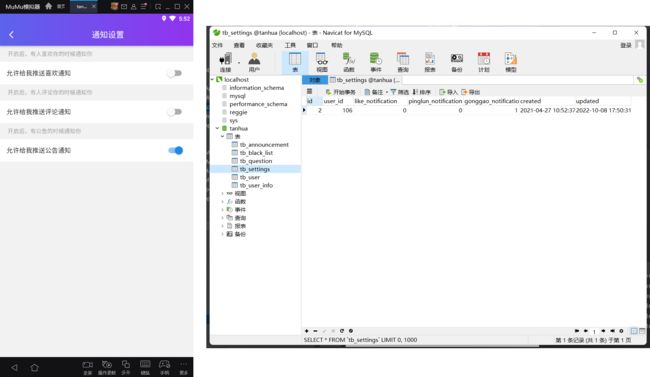Open the 连接 connection tool in Navicat
The width and height of the screenshot is (650, 377).
(225, 62)
